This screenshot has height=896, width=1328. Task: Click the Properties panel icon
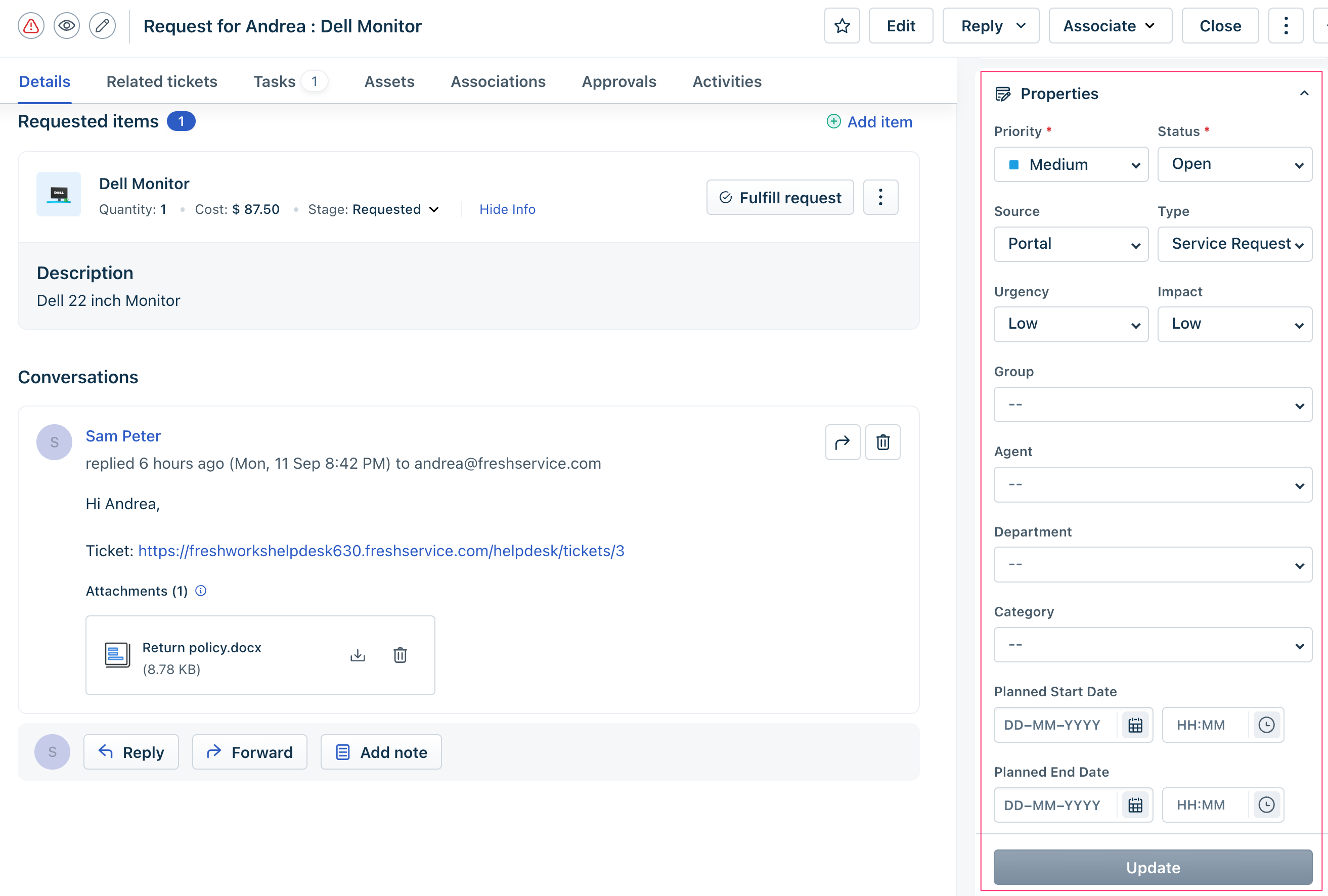(x=1003, y=94)
